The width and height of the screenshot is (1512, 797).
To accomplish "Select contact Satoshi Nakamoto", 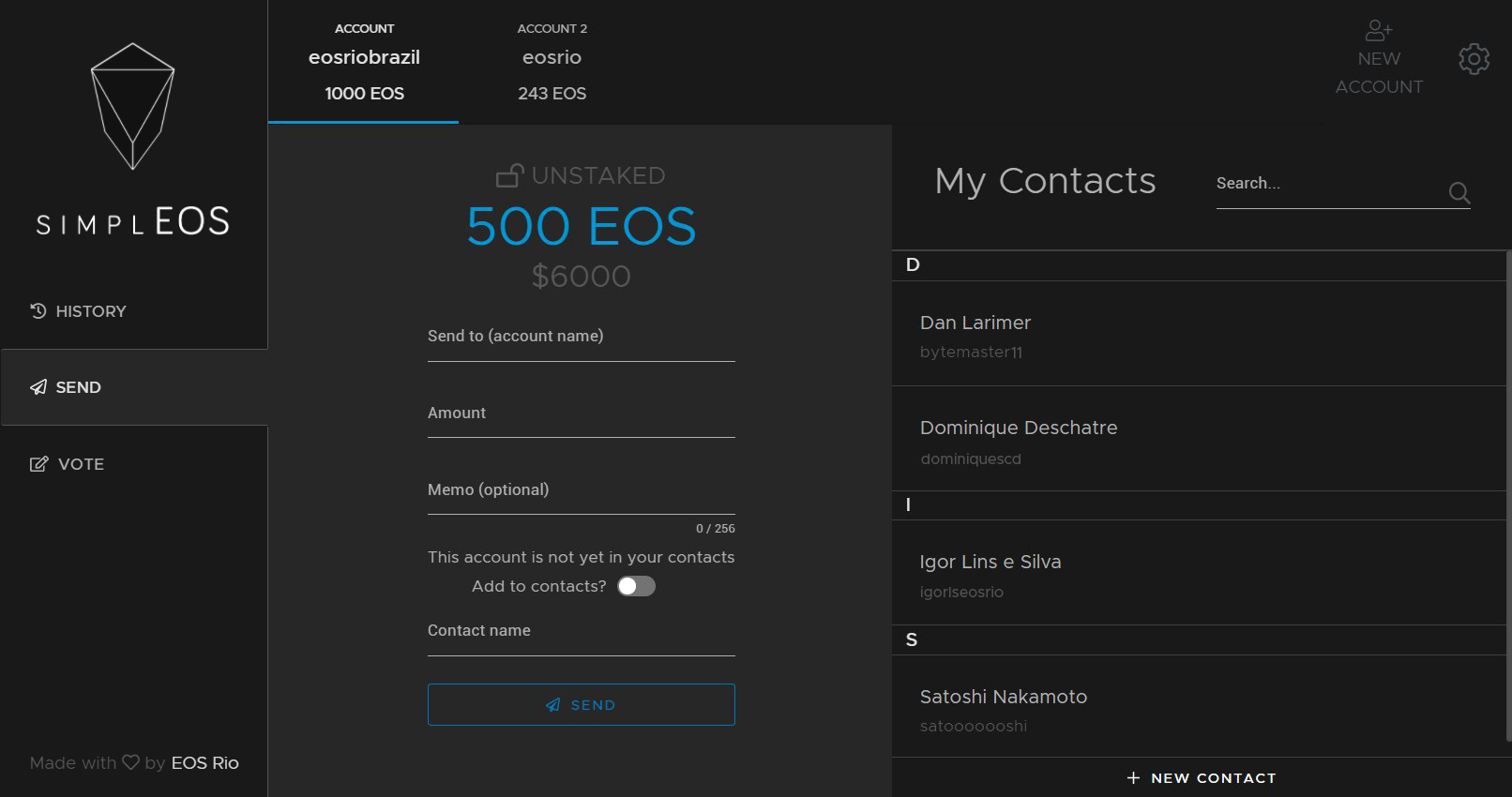I will pos(1198,707).
